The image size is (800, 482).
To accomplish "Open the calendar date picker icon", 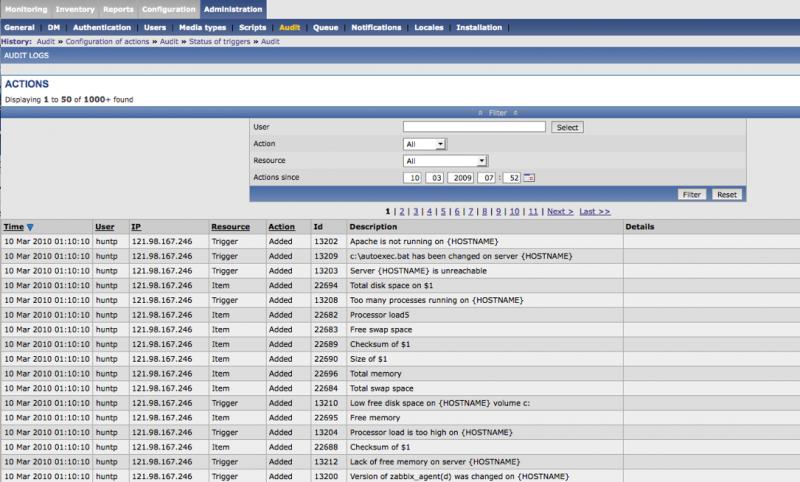I will pyautogui.click(x=530, y=177).
